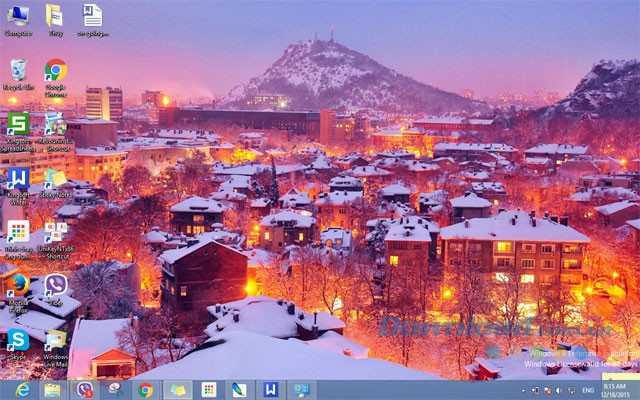640x400 pixels.
Task: Open the desktop shortcut right of Kingsoft Spreadsheets
Action: tap(56, 131)
